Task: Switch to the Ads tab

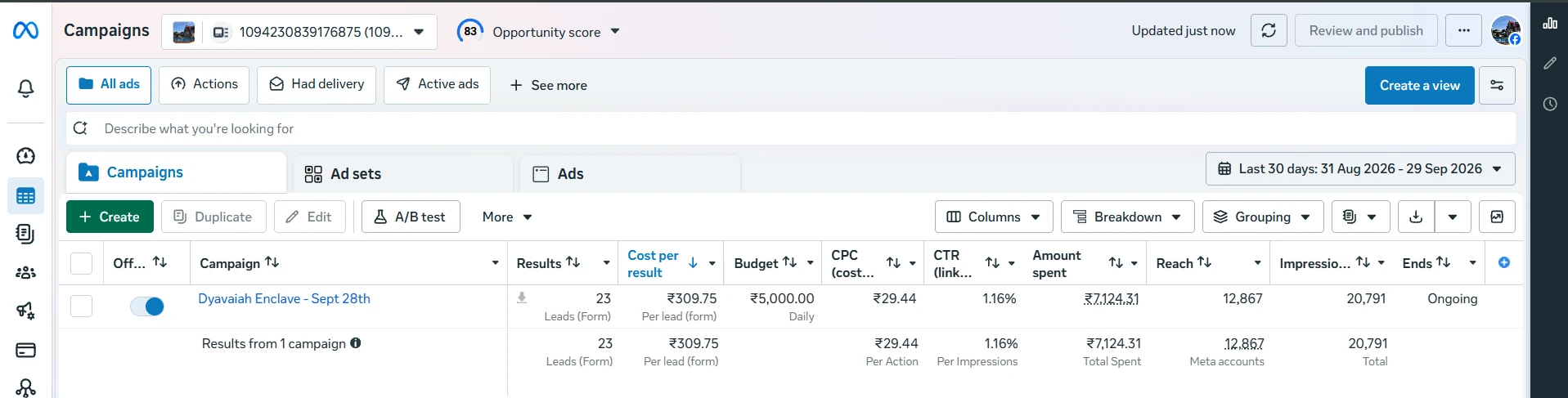Action: [x=630, y=174]
